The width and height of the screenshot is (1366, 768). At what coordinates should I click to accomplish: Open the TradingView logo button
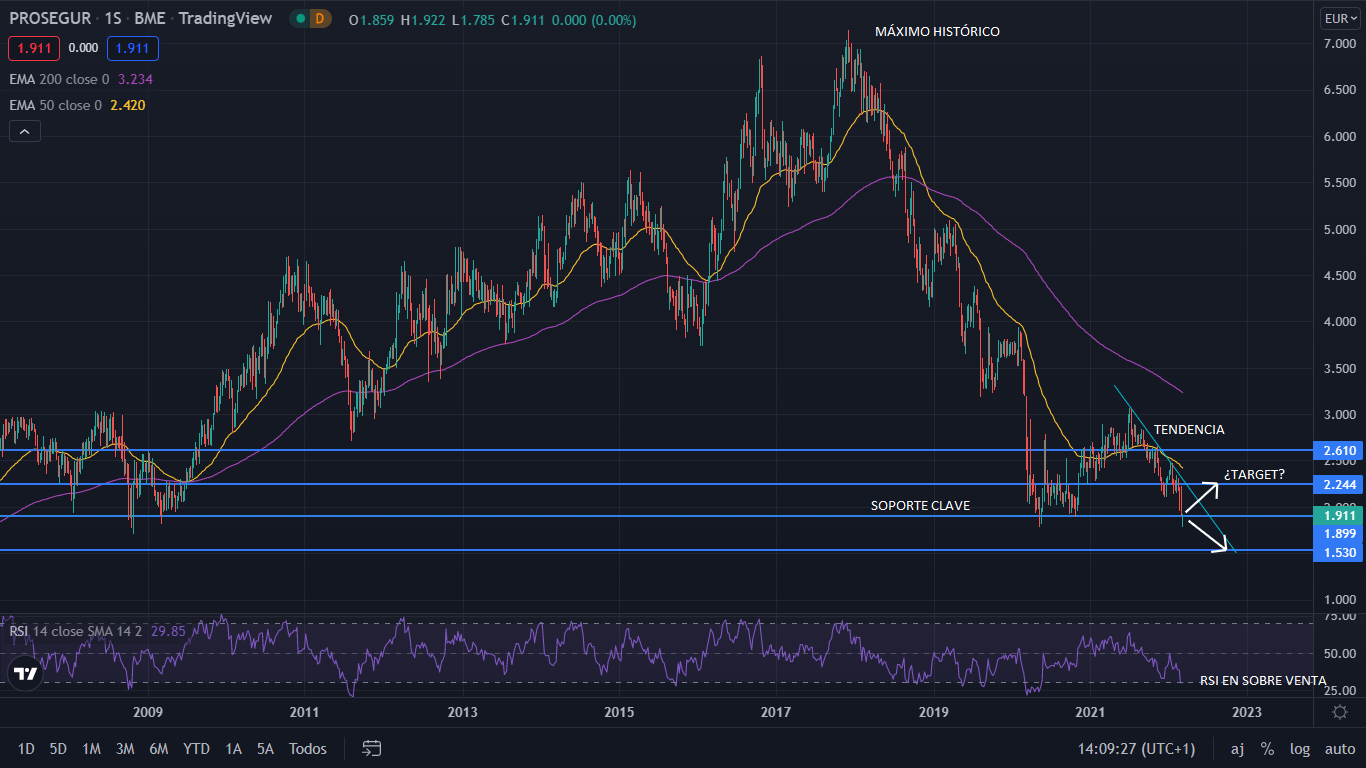point(27,673)
